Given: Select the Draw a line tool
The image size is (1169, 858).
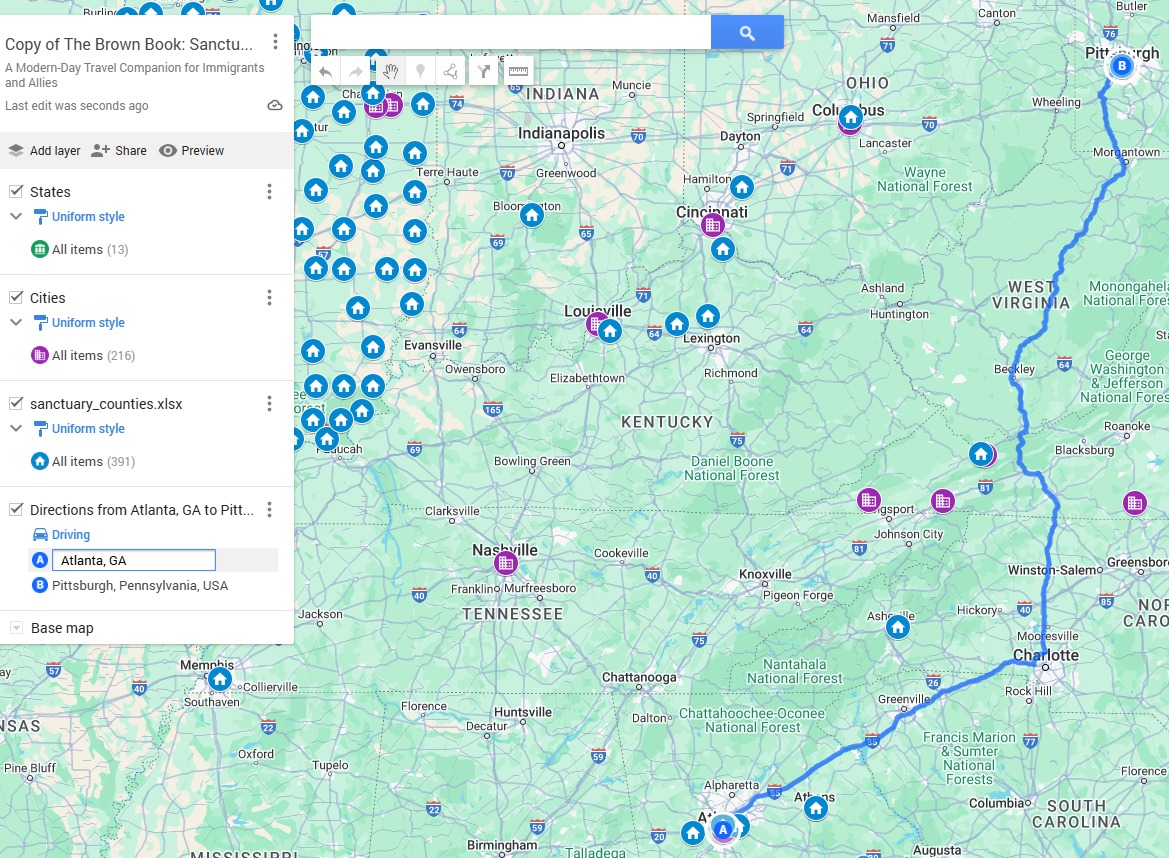Looking at the screenshot, I should pyautogui.click(x=451, y=72).
